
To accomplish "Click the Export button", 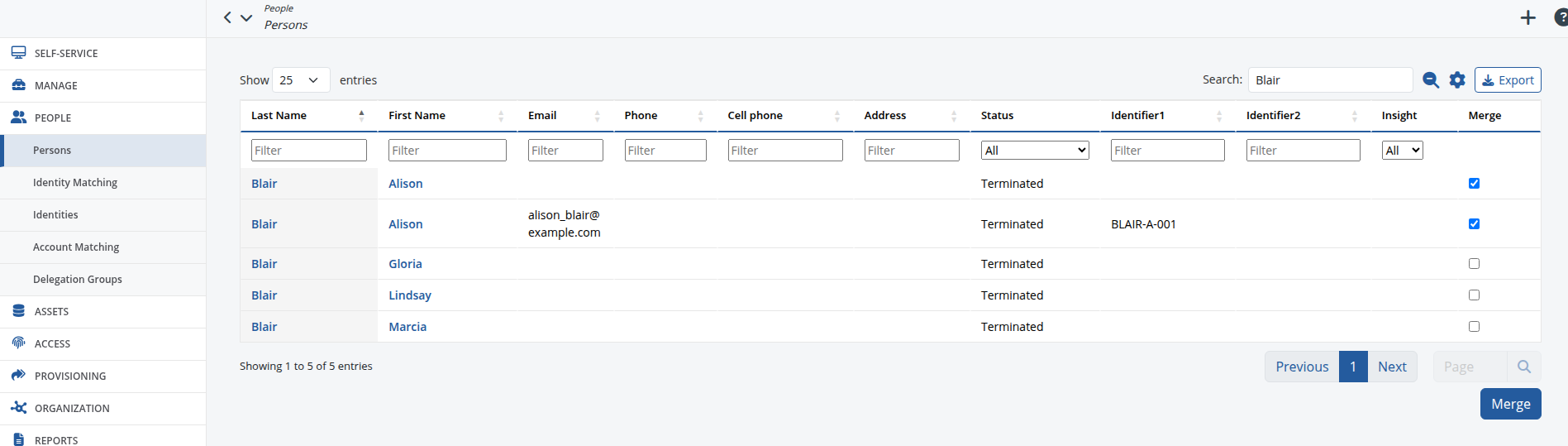I will [x=1508, y=80].
